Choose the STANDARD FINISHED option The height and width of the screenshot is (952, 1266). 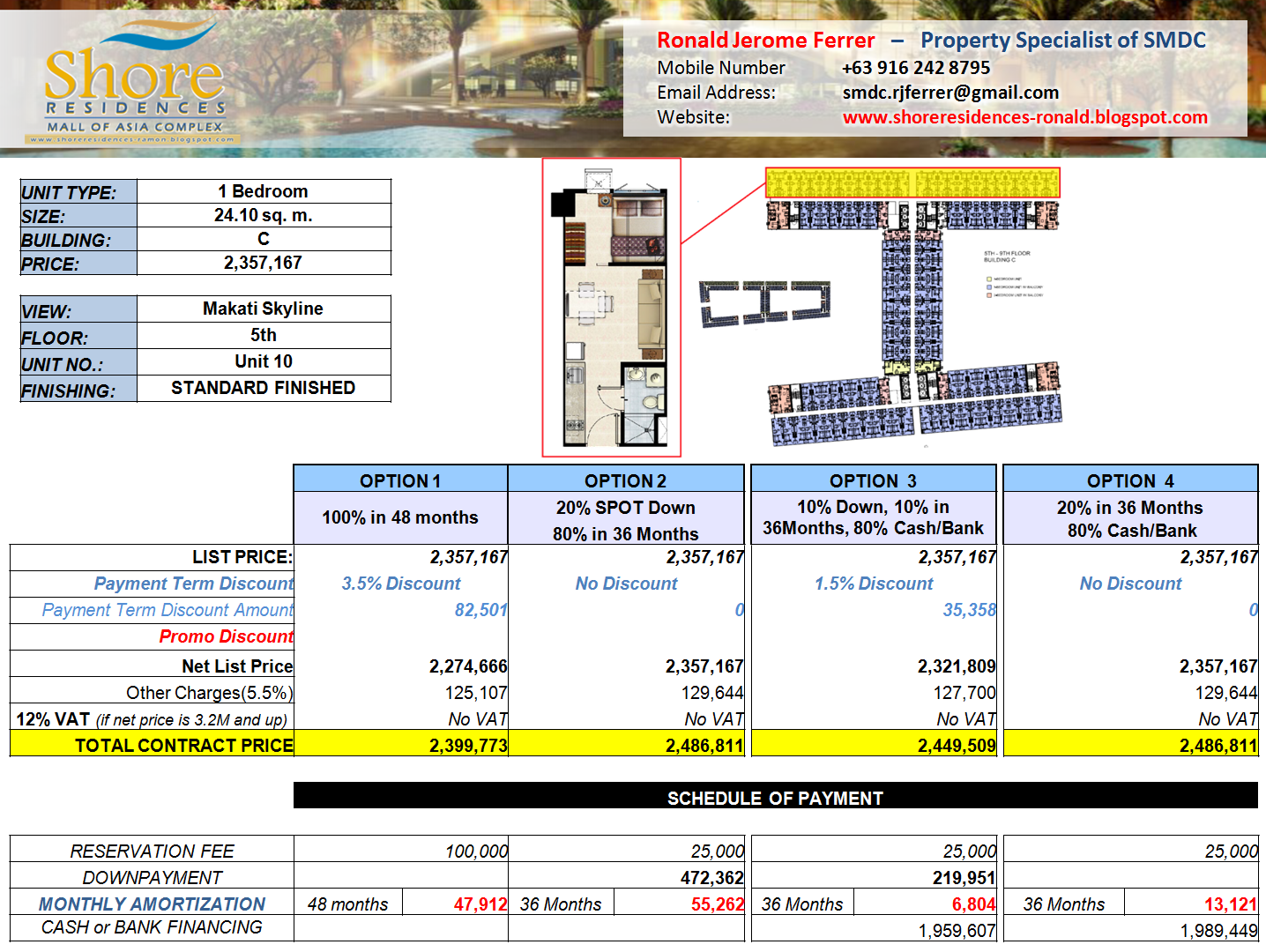(263, 387)
